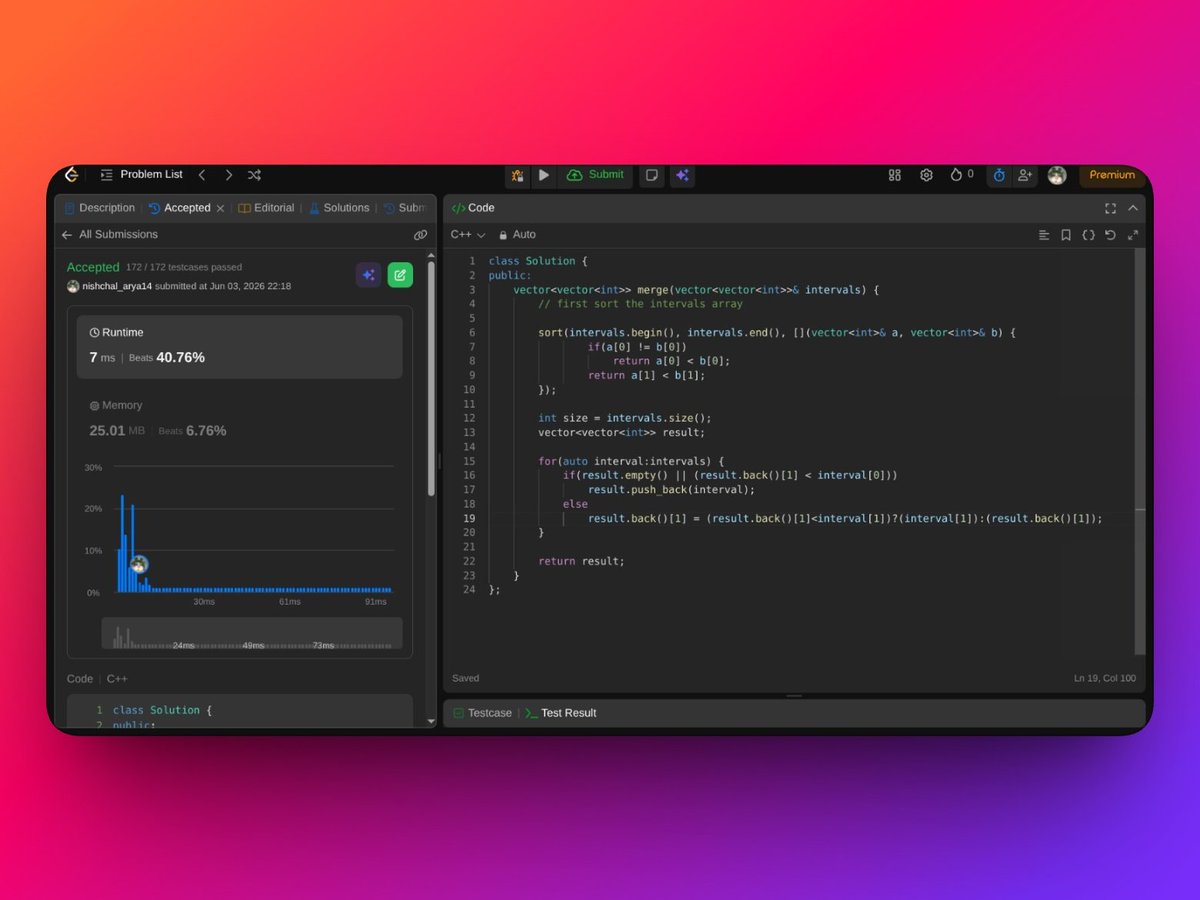Select the Accepted tab

[x=180, y=208]
